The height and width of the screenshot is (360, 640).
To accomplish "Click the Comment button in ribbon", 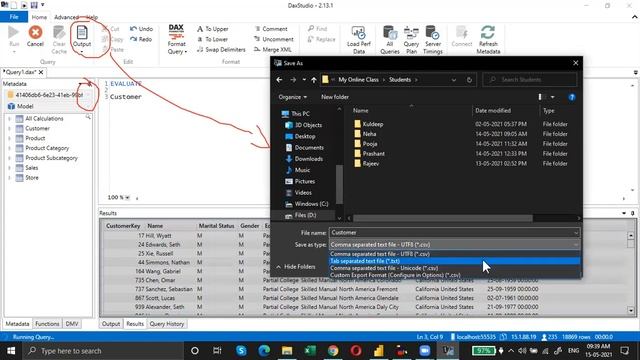I will click(x=271, y=29).
